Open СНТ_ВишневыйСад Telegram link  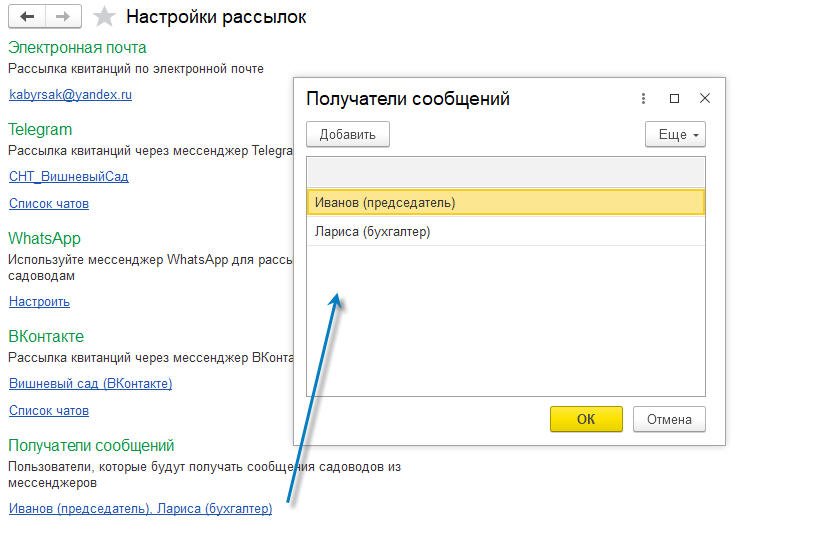click(x=68, y=176)
